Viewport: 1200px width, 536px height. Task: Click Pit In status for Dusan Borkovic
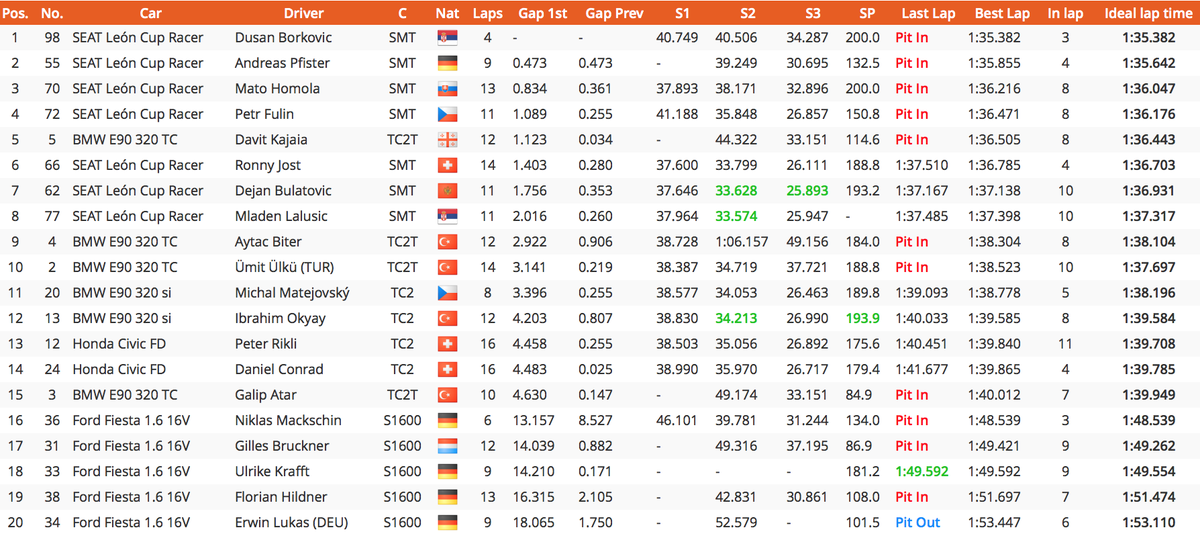[x=911, y=37]
